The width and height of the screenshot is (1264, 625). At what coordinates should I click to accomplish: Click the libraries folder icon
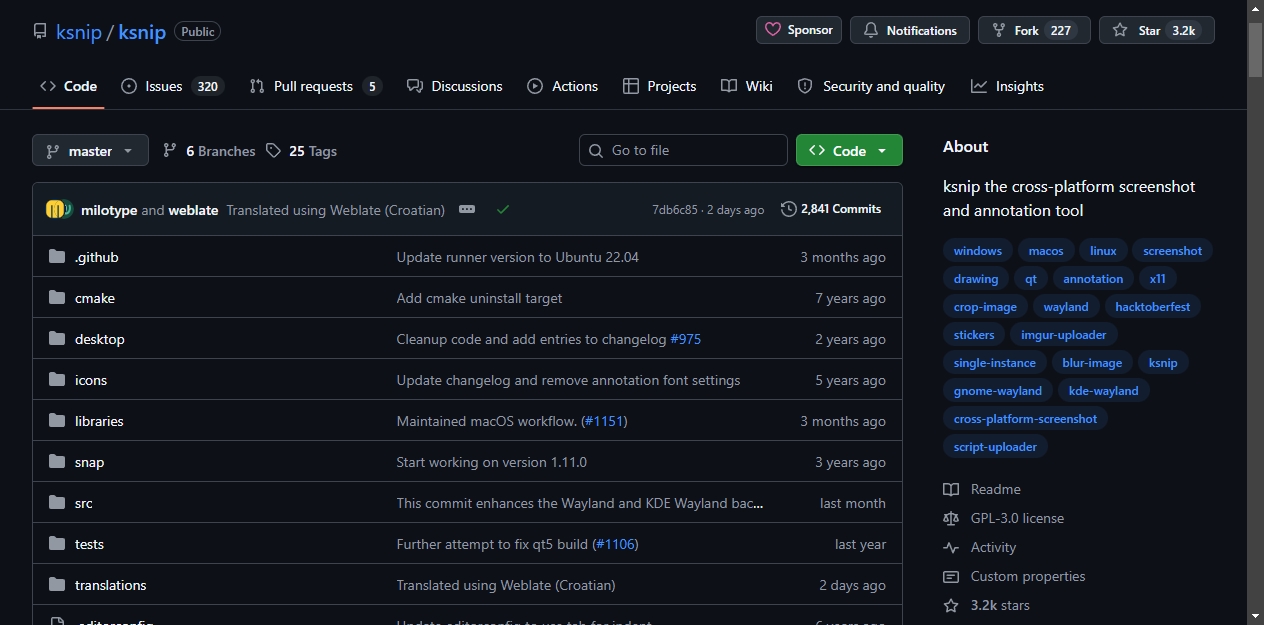(57, 421)
